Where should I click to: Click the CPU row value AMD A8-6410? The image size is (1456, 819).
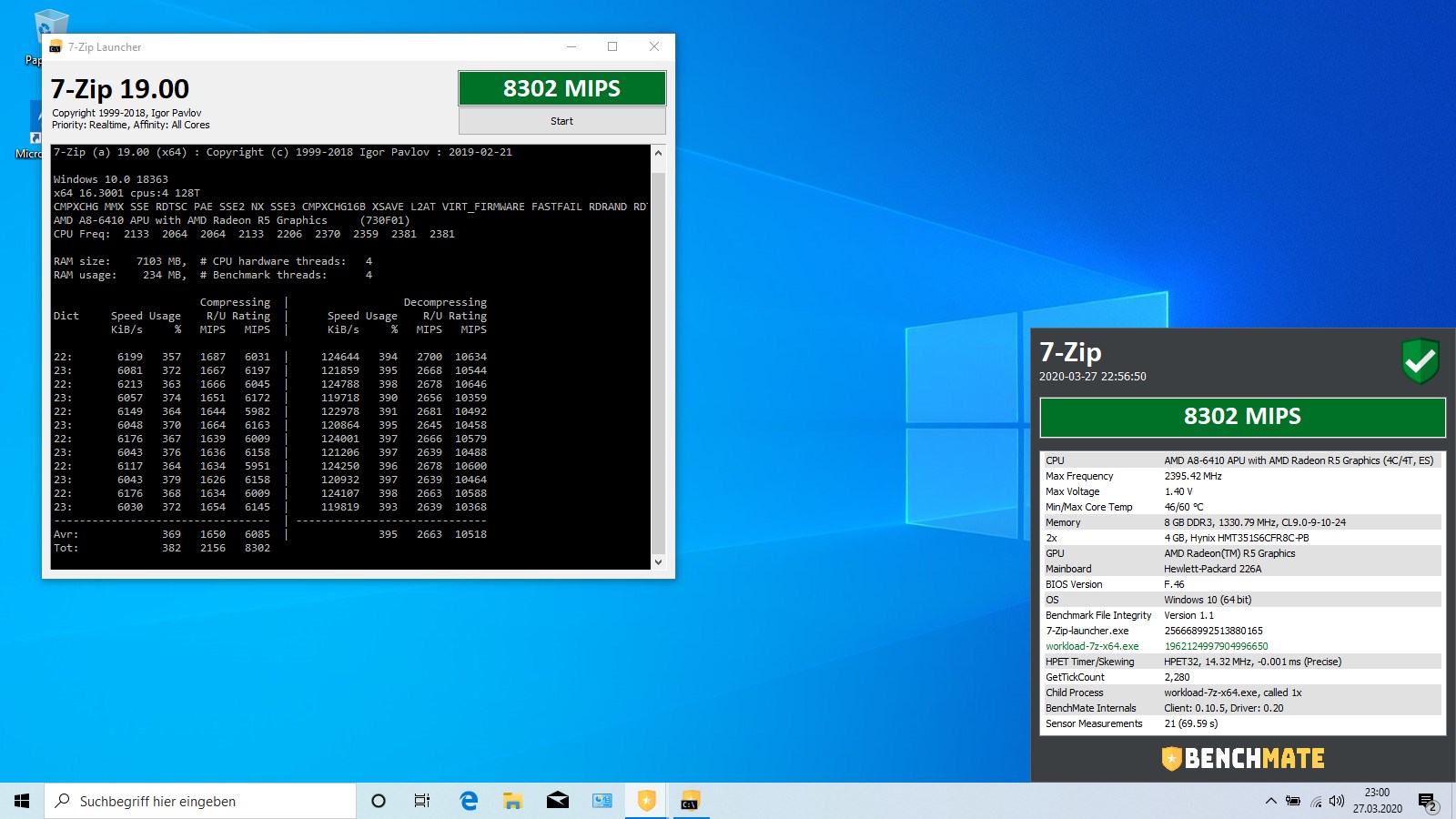click(x=1299, y=460)
